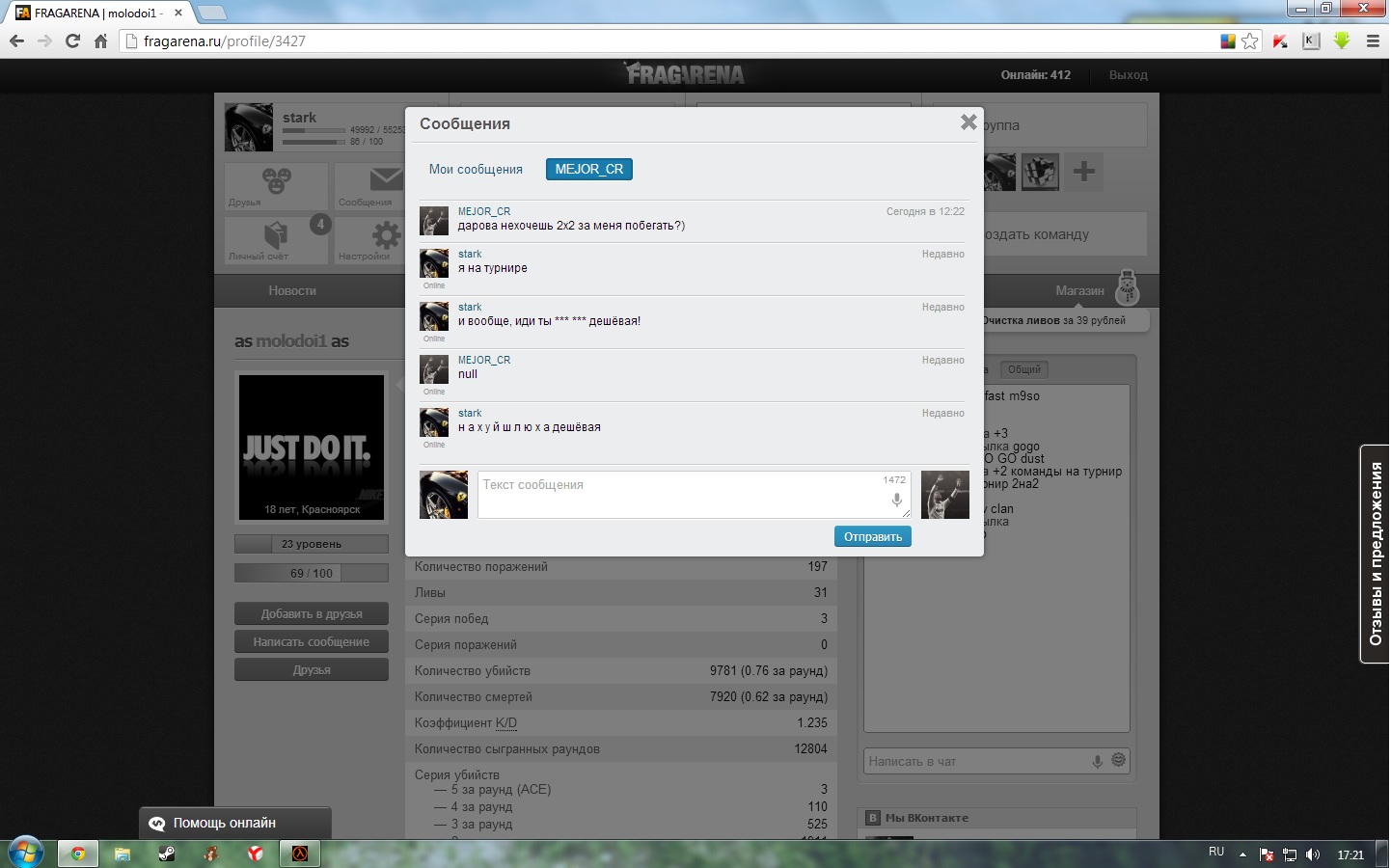Select the MEJOR_CR conversation tab
1391x868 pixels.
(x=589, y=169)
